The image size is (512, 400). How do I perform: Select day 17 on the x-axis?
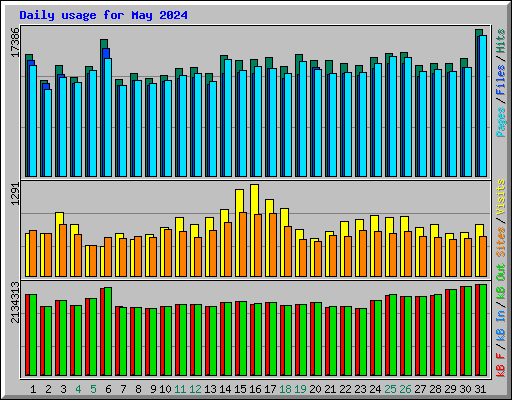point(270,389)
